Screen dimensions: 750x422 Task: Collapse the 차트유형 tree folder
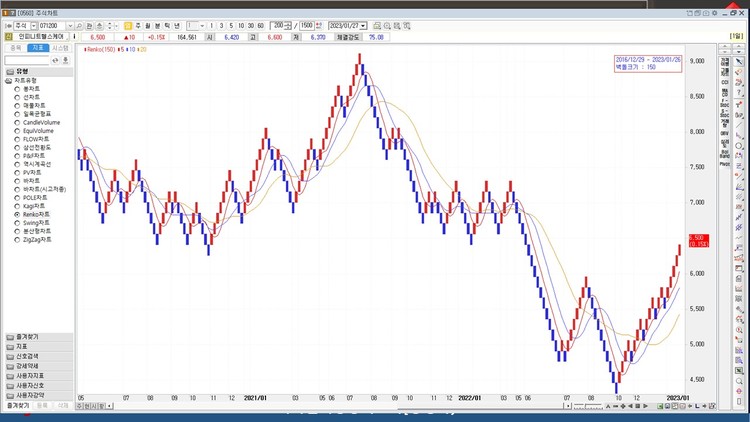[8, 80]
